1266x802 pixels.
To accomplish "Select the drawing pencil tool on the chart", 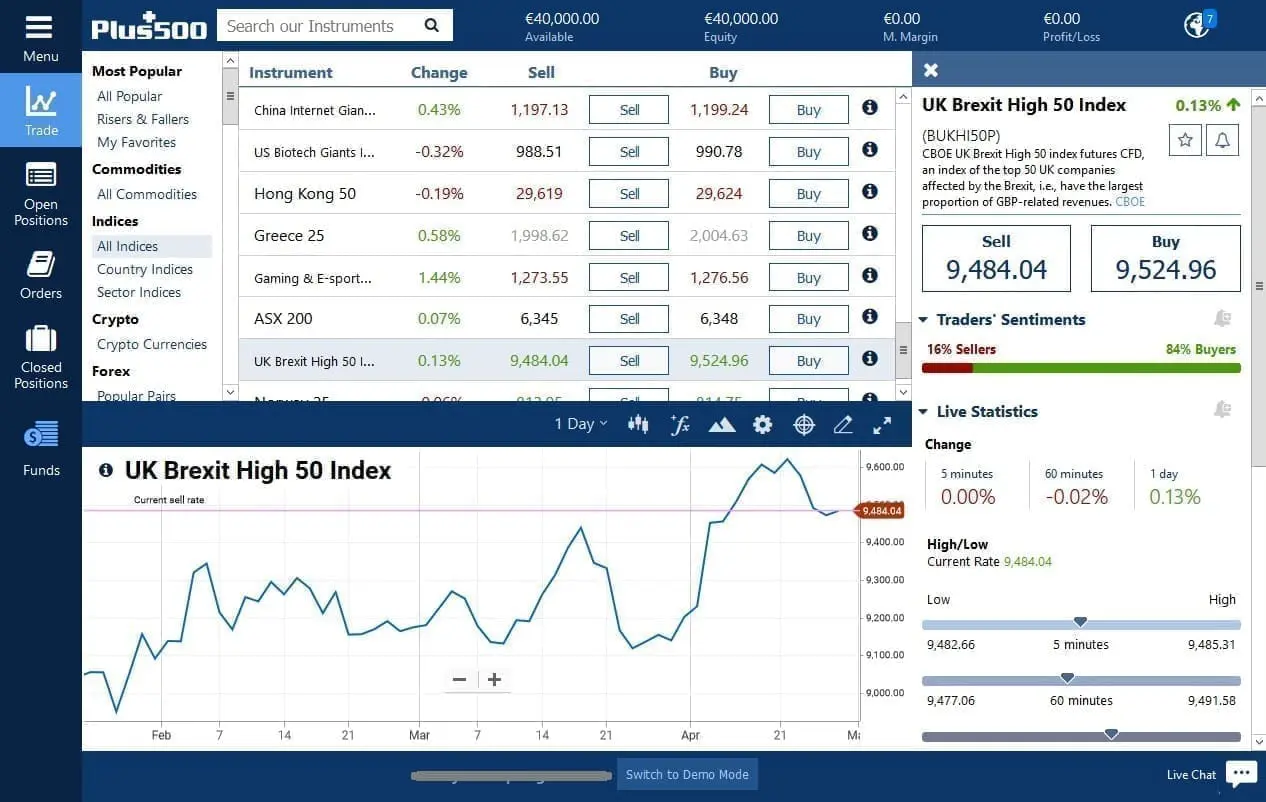I will tap(842, 424).
